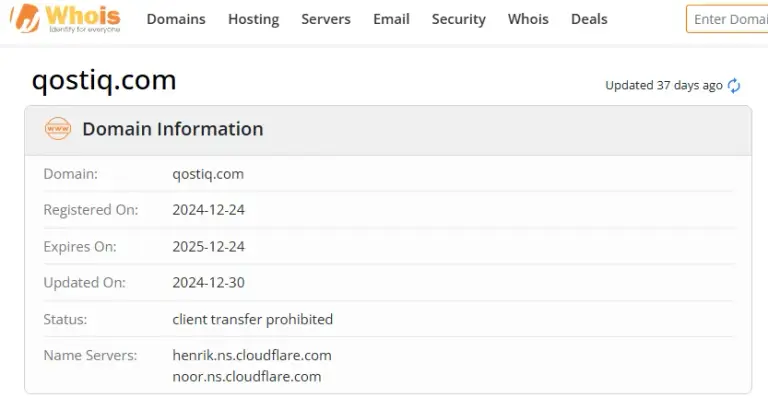Click the Updated 37 days ago text
Viewport: 768px width, 398px height.
[x=664, y=86]
